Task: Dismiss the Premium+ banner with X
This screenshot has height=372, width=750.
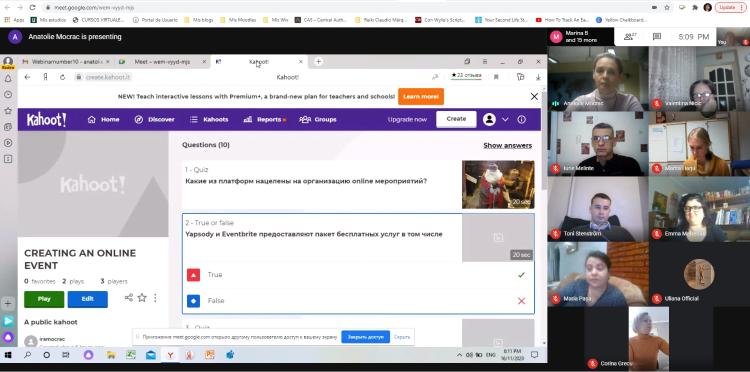Action: click(534, 97)
